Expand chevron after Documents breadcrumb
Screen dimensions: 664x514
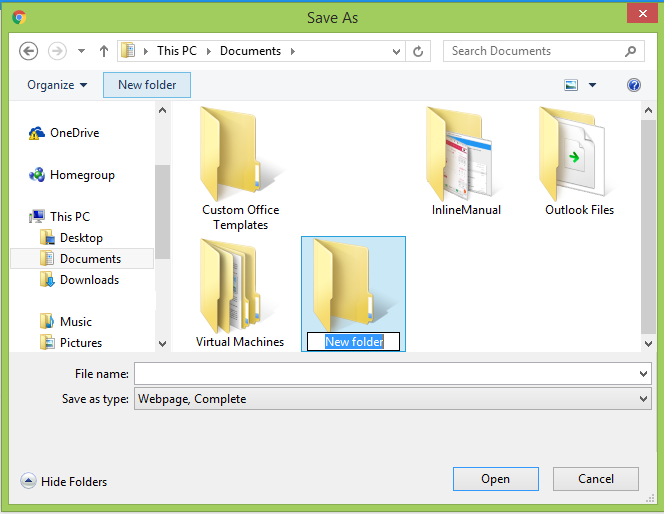[x=293, y=51]
